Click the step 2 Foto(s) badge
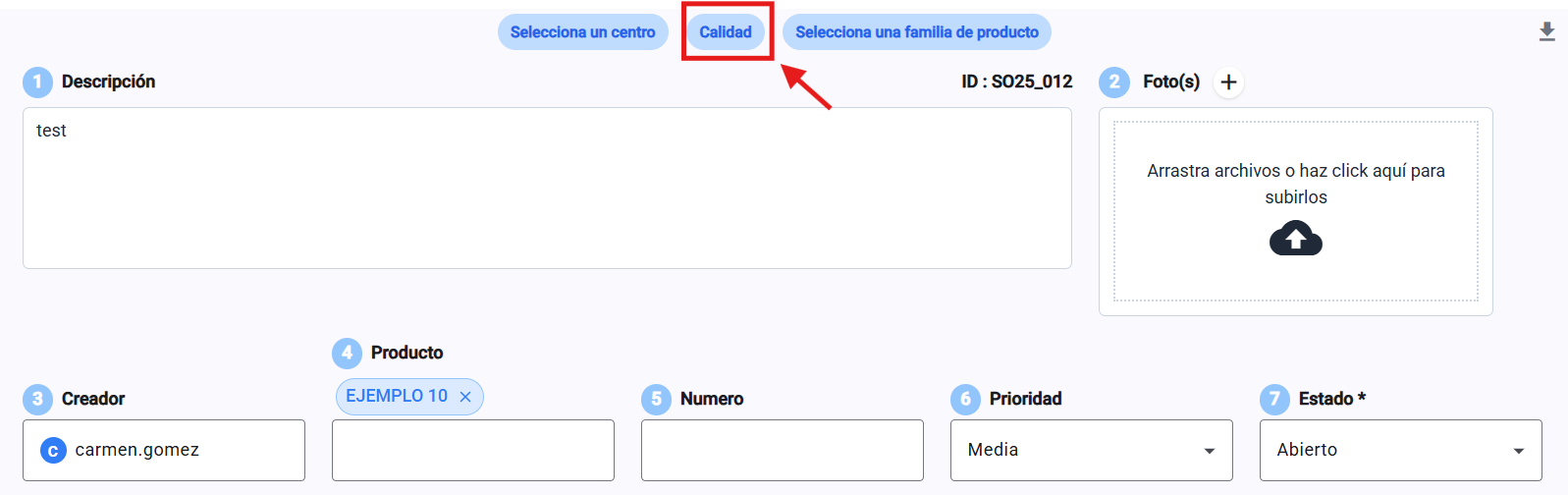Screen dimensions: 1568x495 [x=1113, y=82]
